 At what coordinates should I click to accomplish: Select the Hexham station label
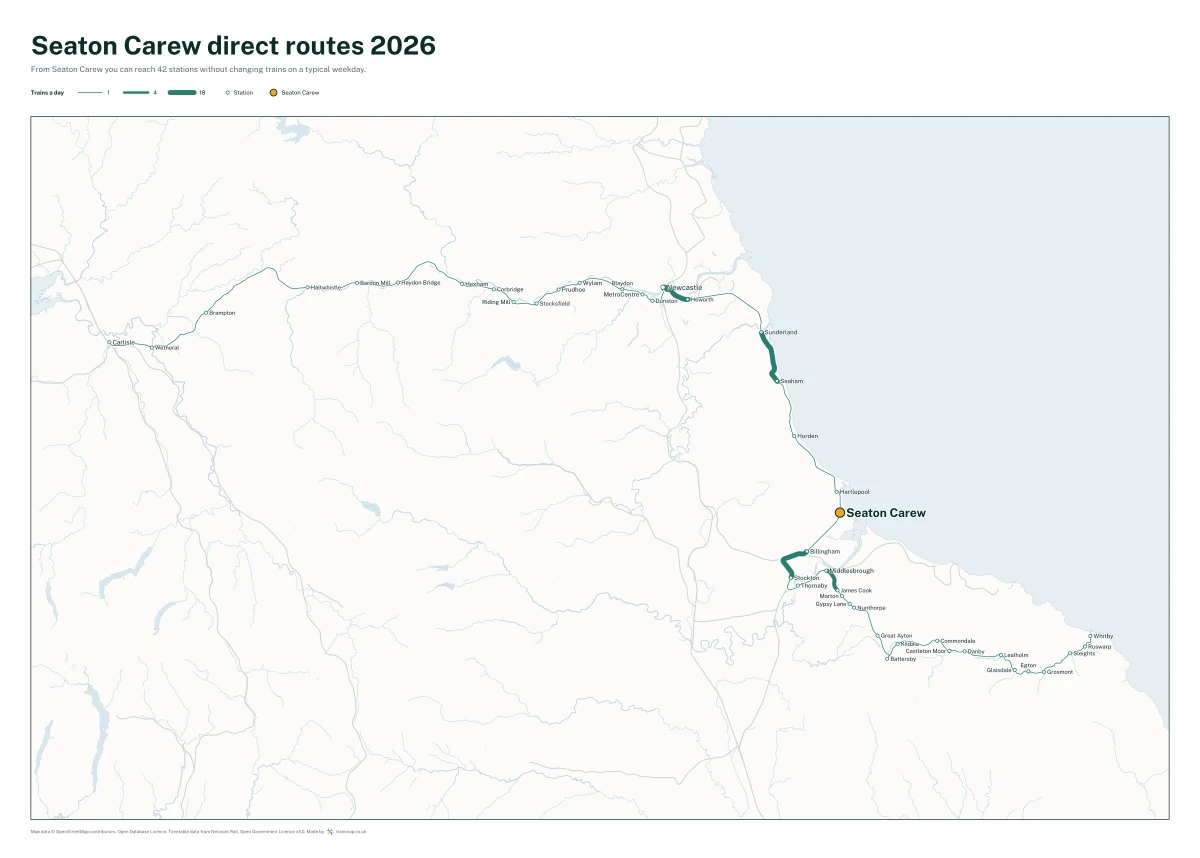(x=477, y=284)
